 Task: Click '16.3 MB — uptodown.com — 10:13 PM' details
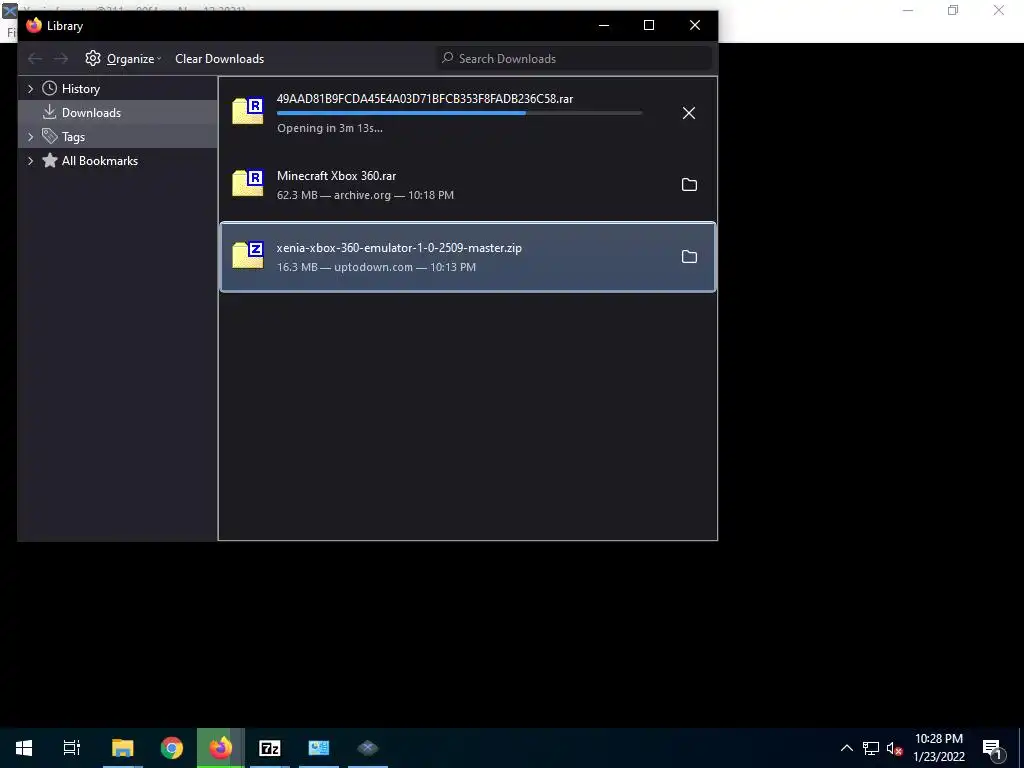pos(376,266)
